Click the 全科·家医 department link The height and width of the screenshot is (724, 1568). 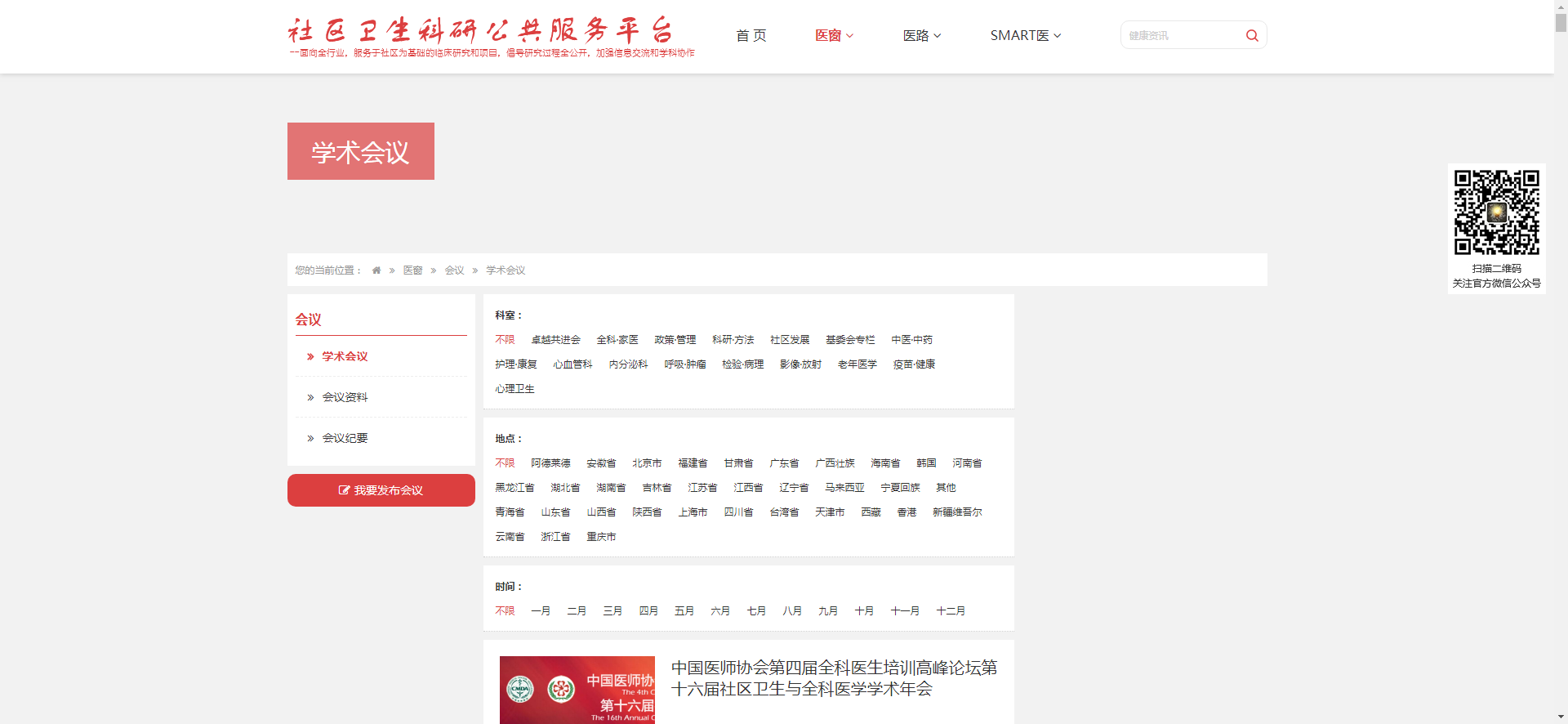(617, 340)
